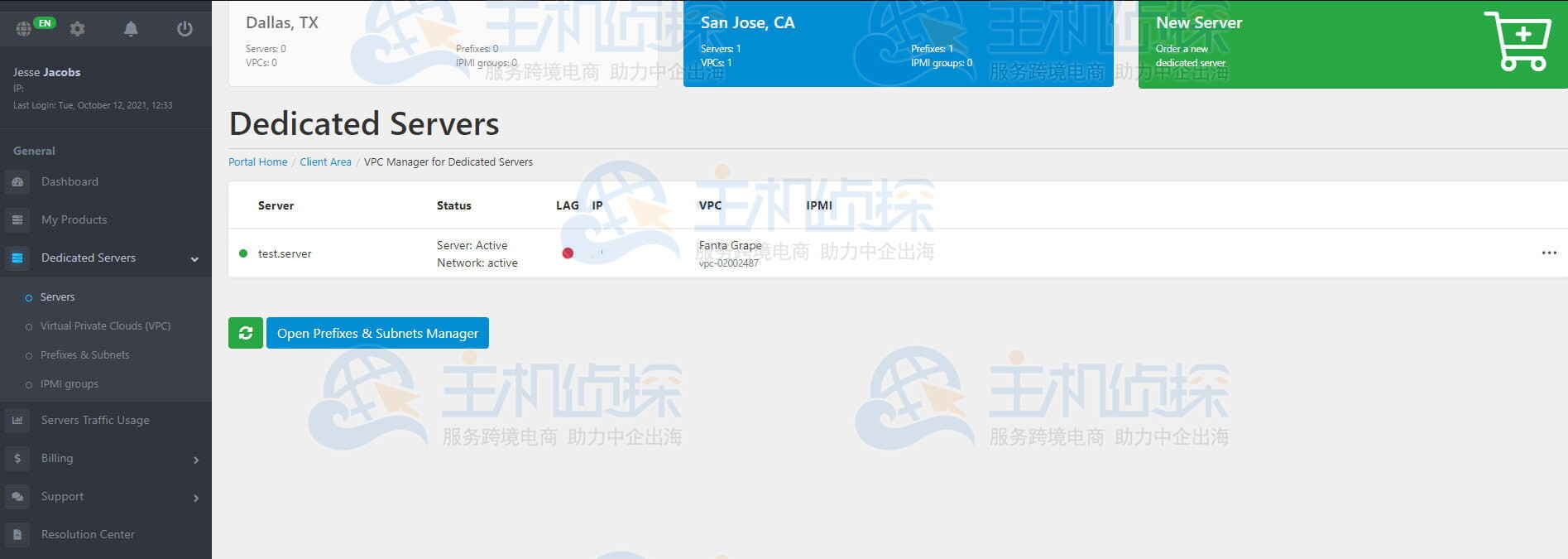
Task: Open notifications bell icon
Action: (x=131, y=29)
